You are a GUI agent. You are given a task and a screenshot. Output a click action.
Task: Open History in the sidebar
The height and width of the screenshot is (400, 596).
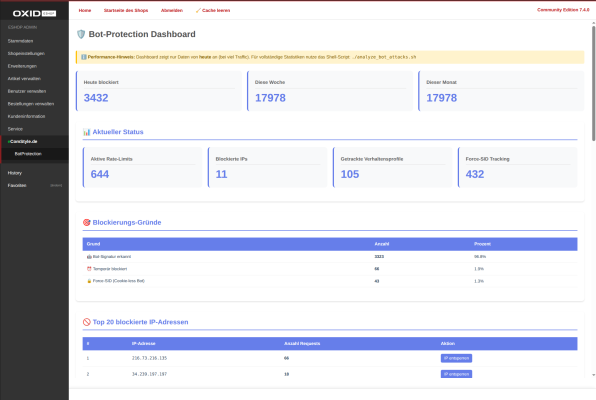click(x=15, y=173)
